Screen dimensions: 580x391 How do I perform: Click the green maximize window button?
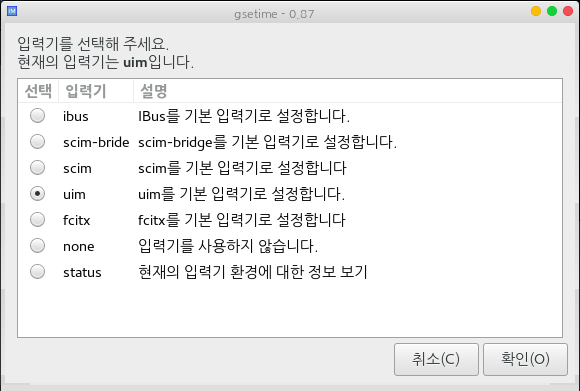pyautogui.click(x=552, y=11)
